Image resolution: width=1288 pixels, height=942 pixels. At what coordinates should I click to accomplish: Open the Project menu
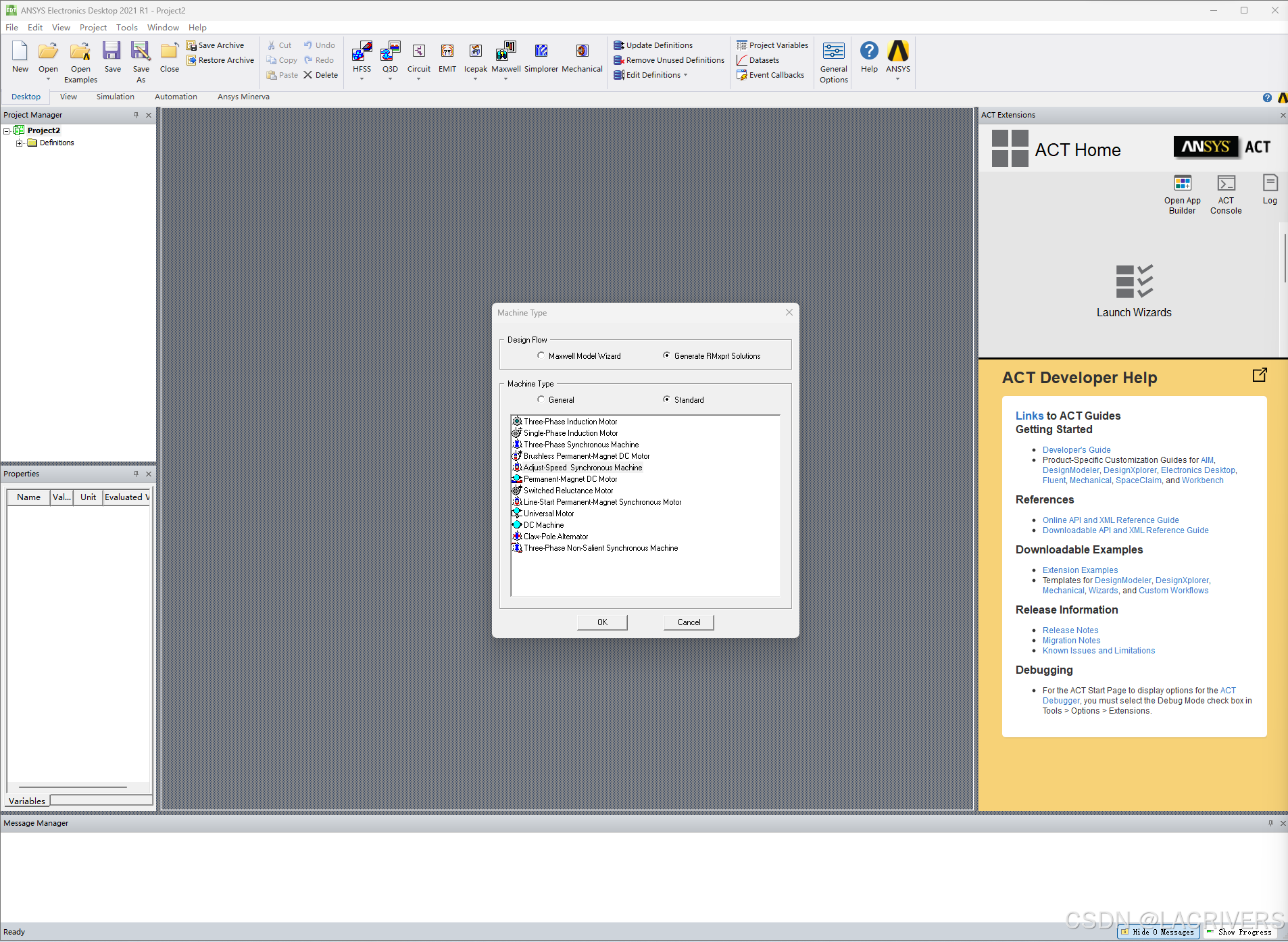tap(93, 28)
